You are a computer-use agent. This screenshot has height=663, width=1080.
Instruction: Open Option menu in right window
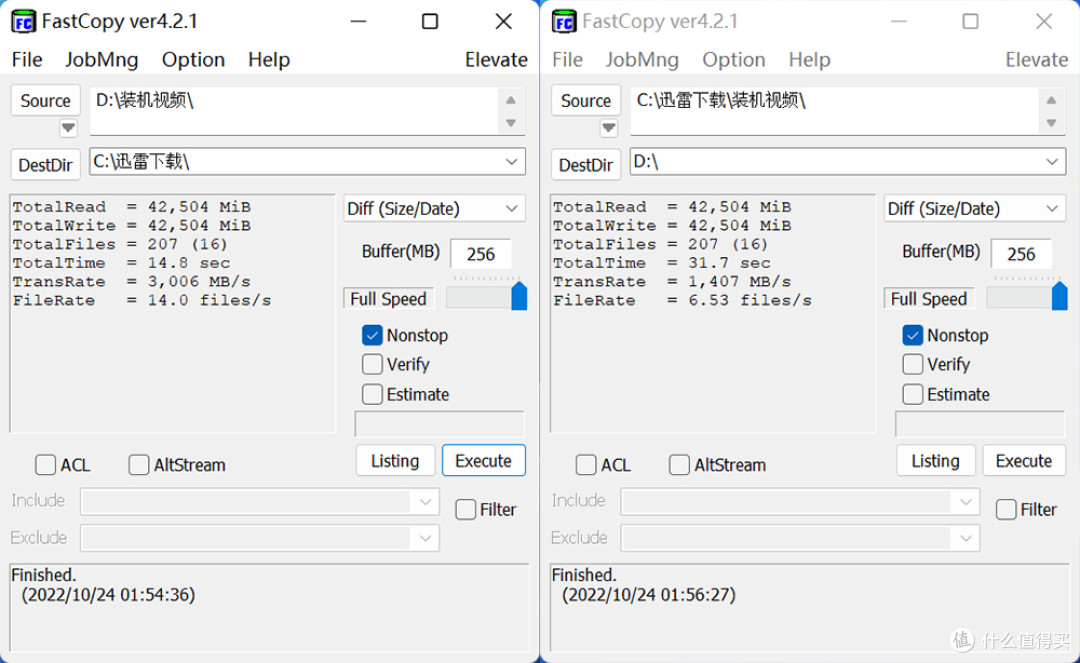click(734, 60)
